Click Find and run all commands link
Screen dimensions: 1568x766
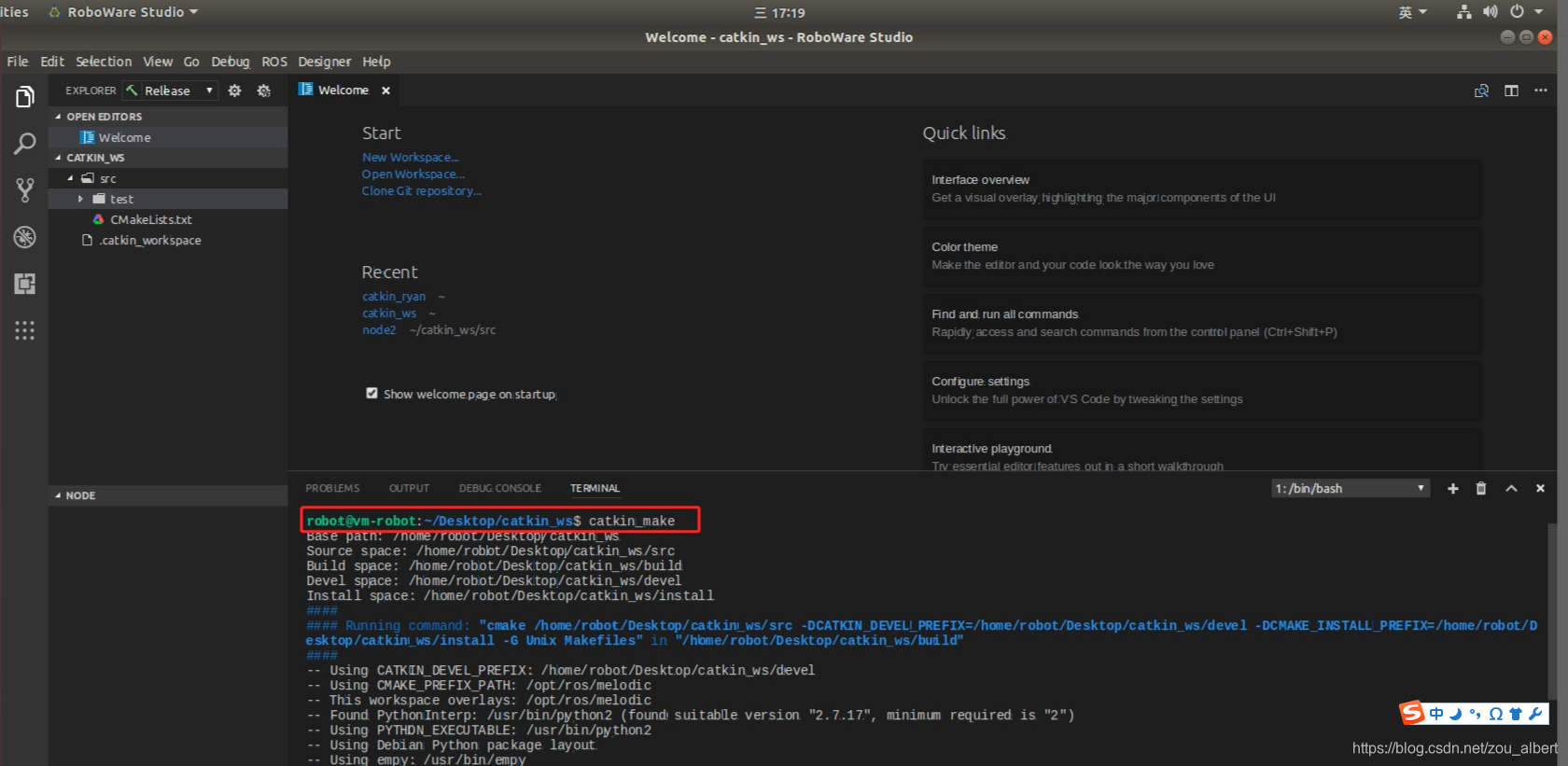(x=1201, y=324)
